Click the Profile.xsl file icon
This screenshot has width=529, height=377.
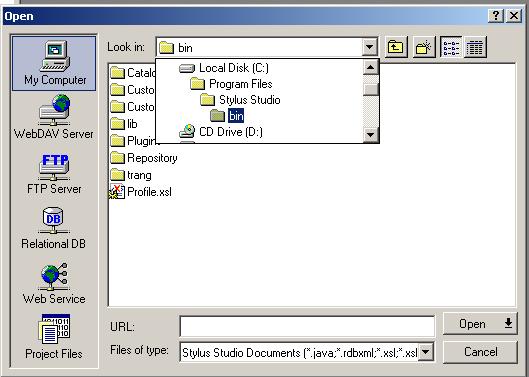[117, 192]
